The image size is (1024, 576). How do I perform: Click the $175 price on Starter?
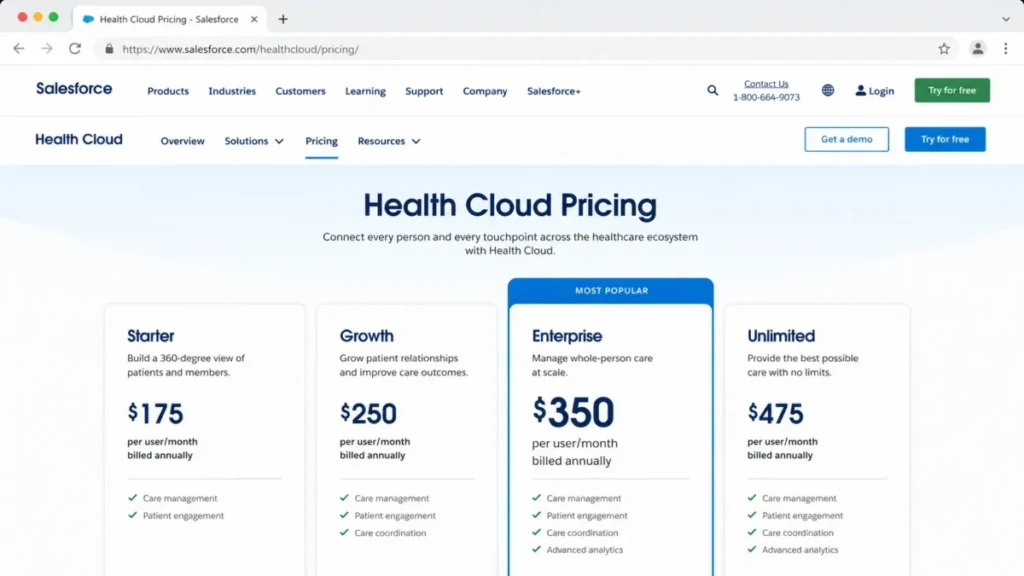(155, 413)
